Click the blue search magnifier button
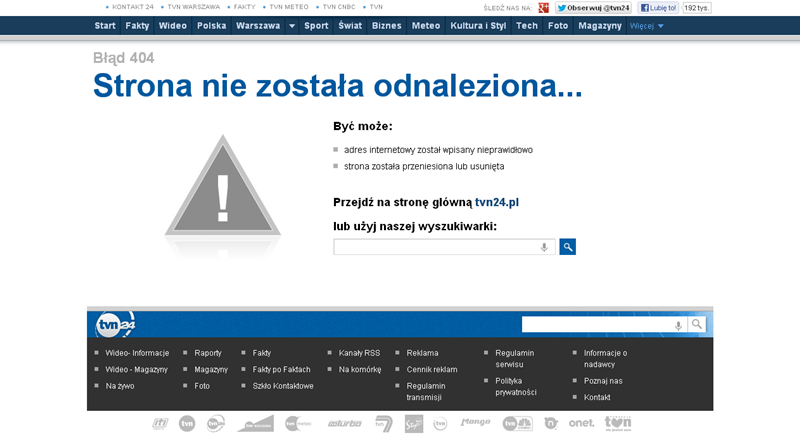Image resolution: width=800 pixels, height=436 pixels. 567,247
